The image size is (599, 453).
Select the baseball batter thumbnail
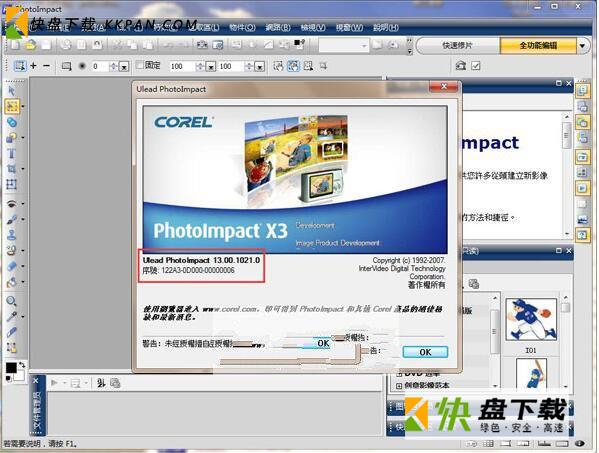531,373
